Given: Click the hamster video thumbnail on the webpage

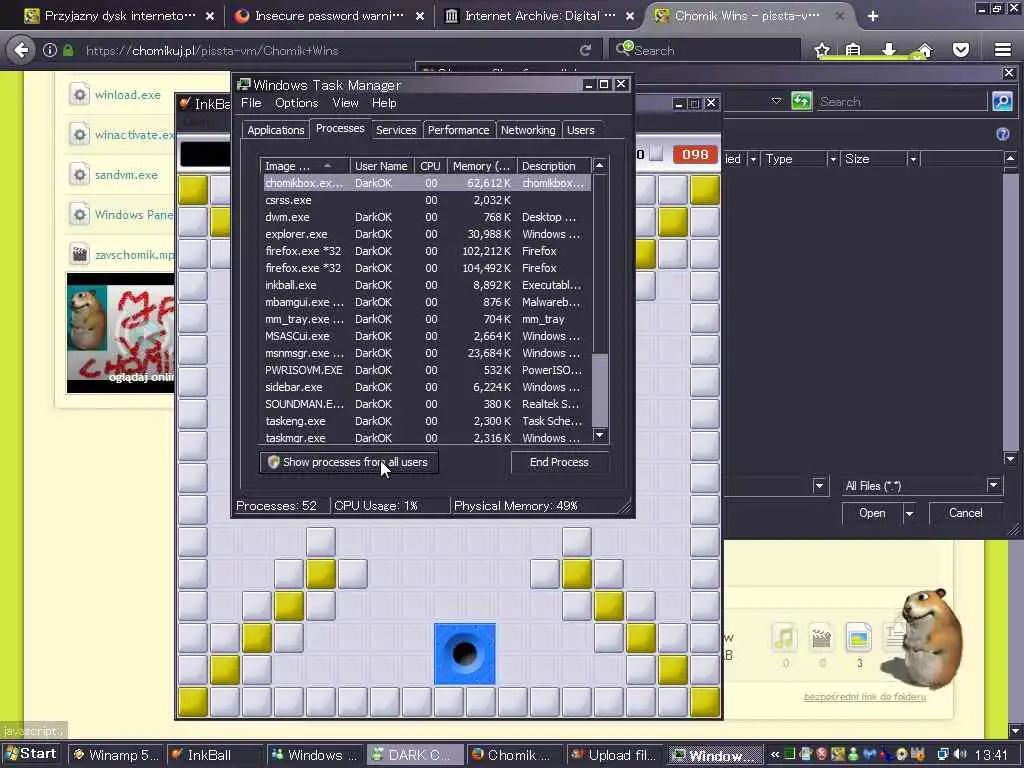Looking at the screenshot, I should [120, 333].
